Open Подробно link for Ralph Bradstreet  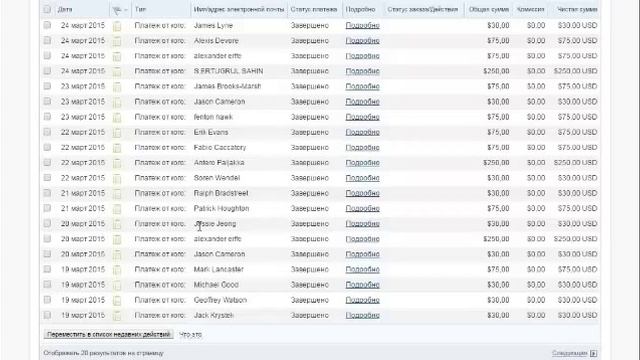pyautogui.click(x=362, y=193)
